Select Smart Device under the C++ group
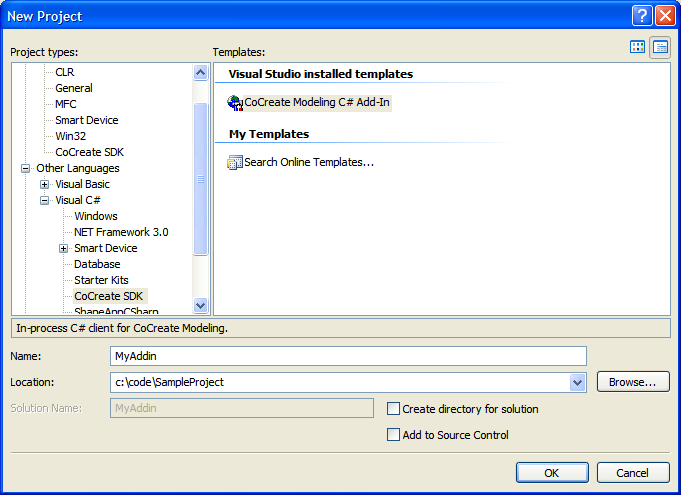 (x=87, y=120)
